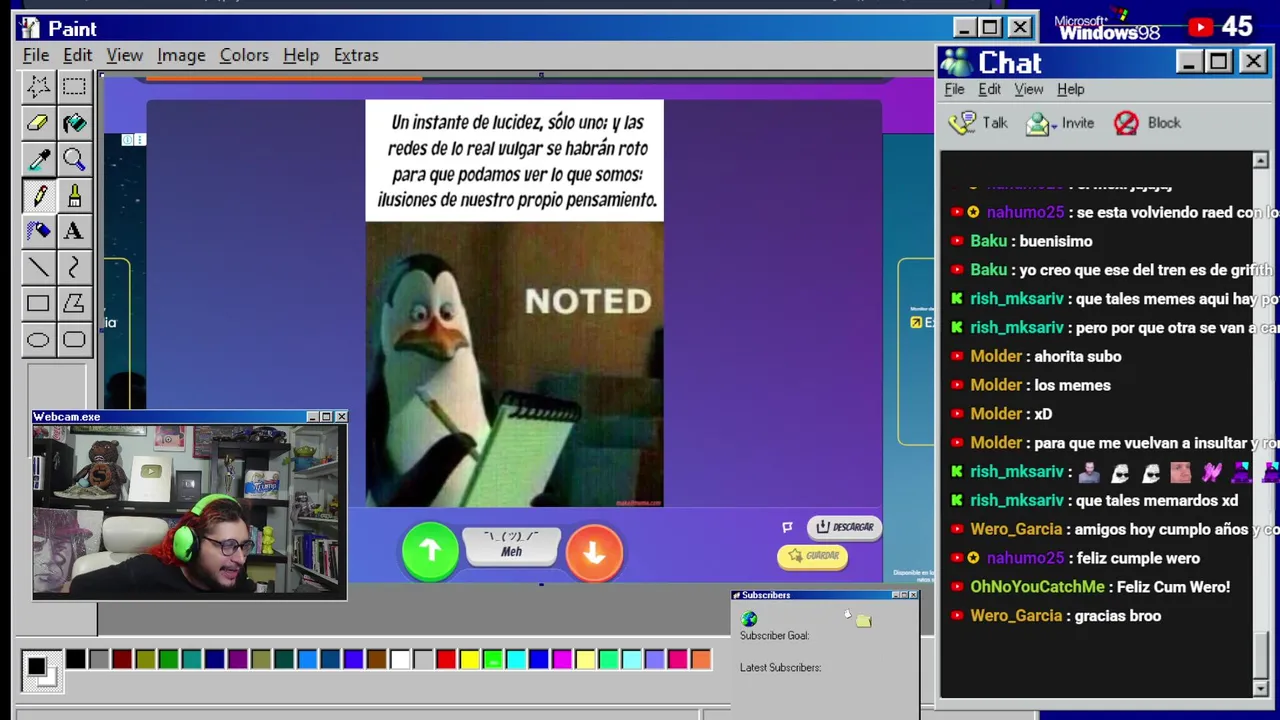This screenshot has height=720, width=1280.
Task: Open the Colors menu
Action: click(244, 55)
